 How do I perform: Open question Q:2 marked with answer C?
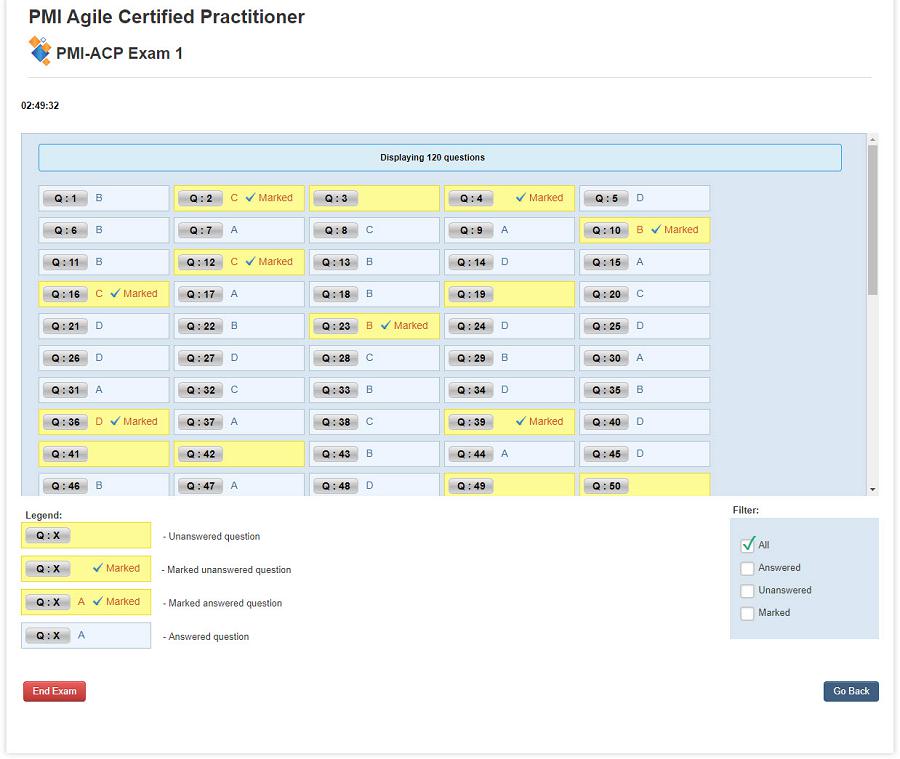pyautogui.click(x=200, y=198)
